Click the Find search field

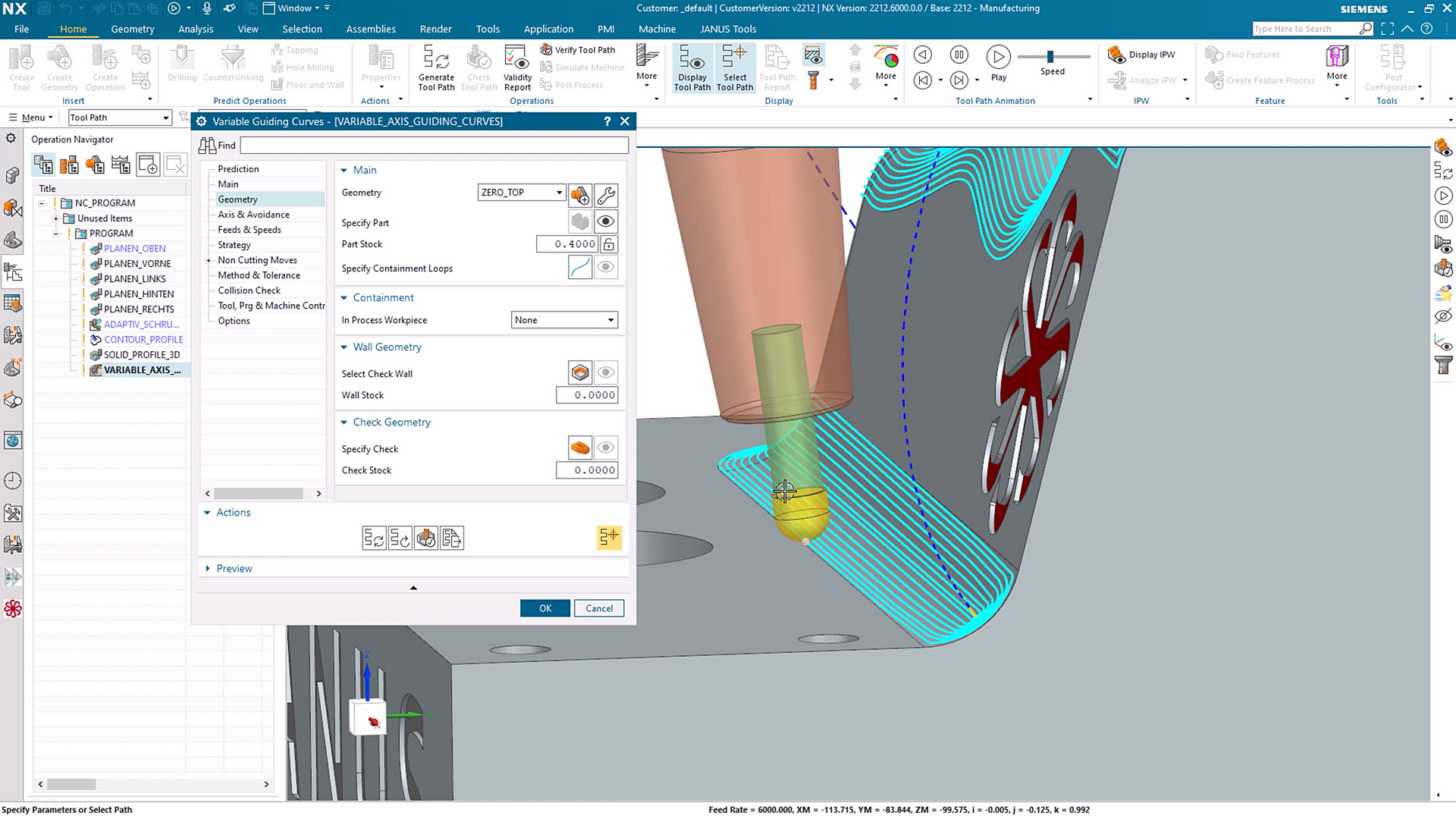pos(434,146)
